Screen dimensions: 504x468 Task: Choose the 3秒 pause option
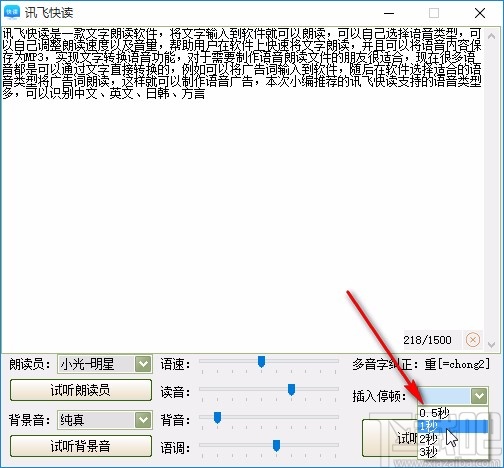452,452
